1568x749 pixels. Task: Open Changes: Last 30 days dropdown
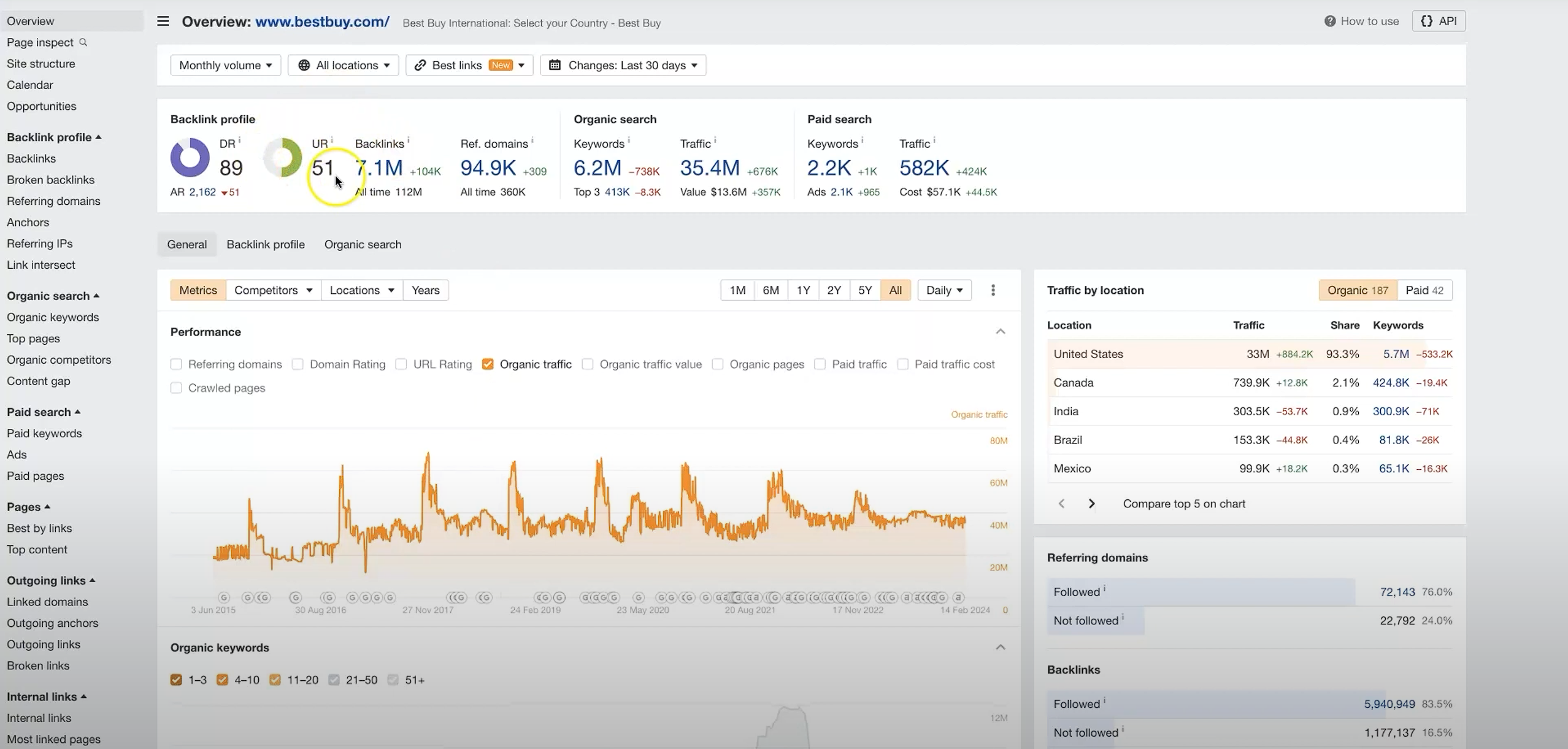tap(623, 65)
